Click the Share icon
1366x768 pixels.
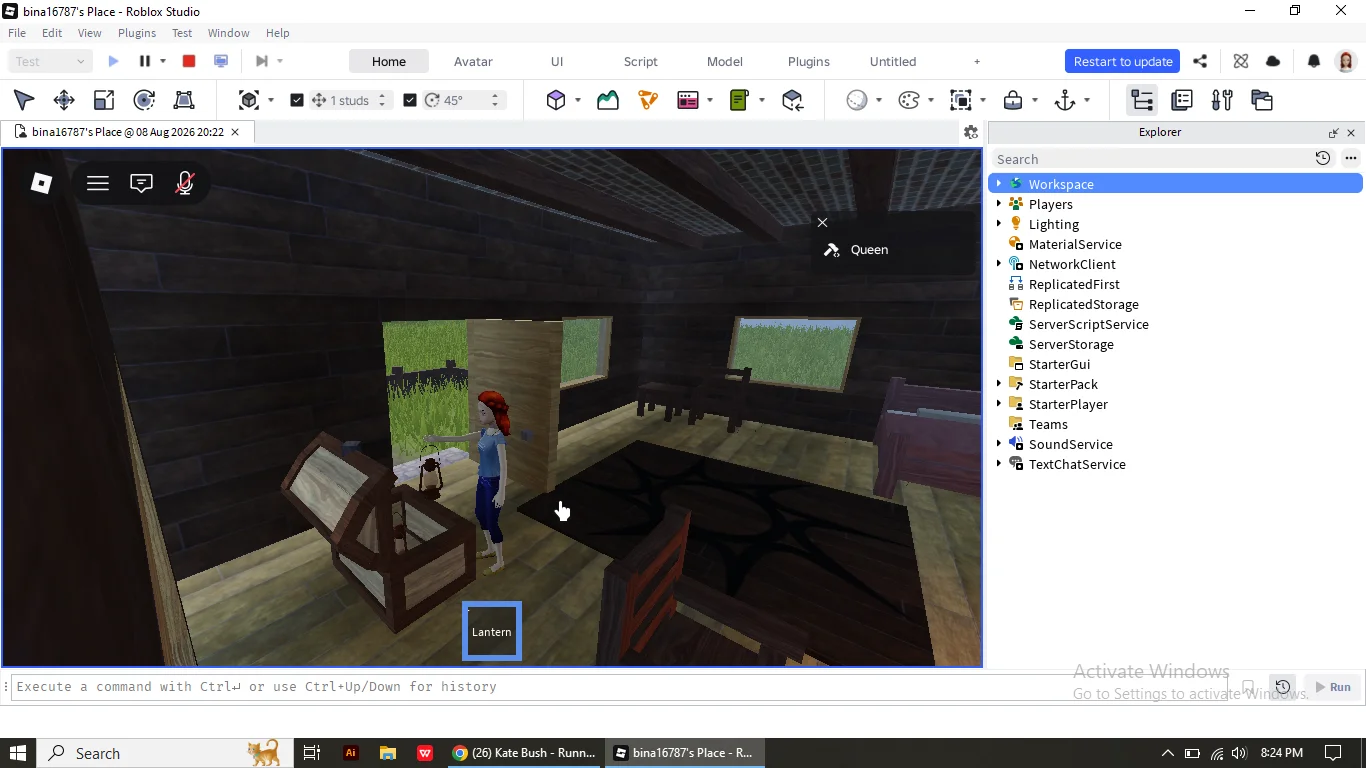click(1200, 61)
